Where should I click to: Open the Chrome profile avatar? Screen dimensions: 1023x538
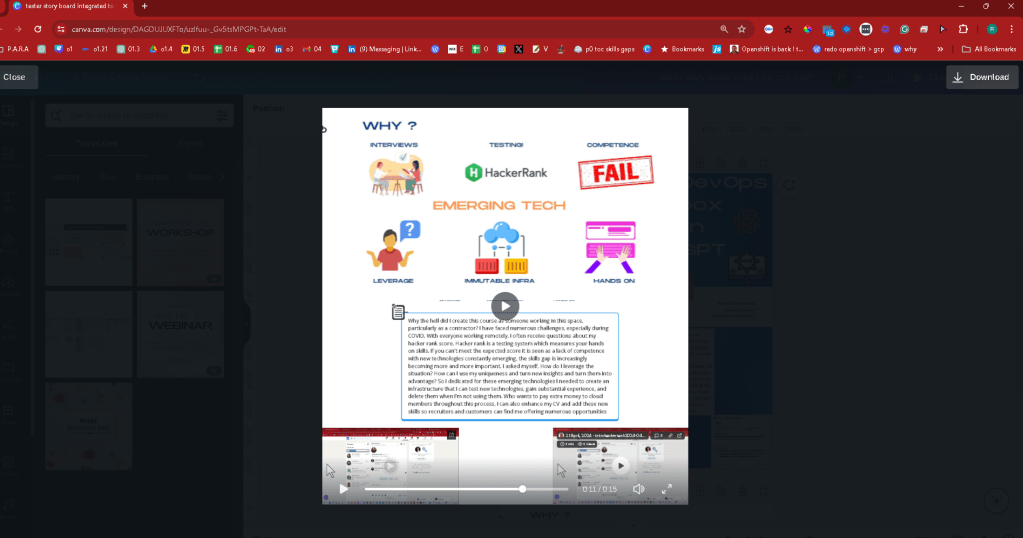[x=992, y=29]
